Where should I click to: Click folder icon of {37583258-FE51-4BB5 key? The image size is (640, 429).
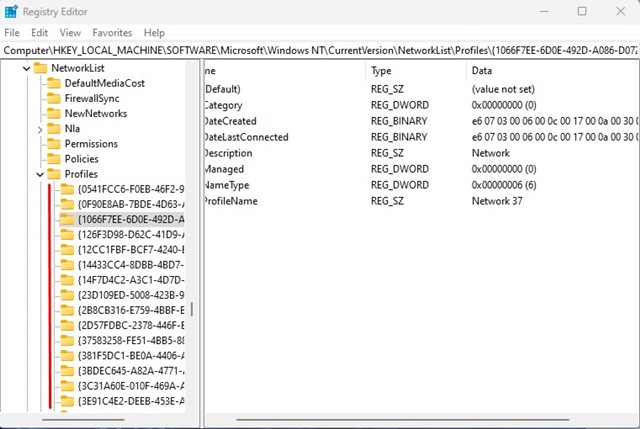click(x=67, y=340)
